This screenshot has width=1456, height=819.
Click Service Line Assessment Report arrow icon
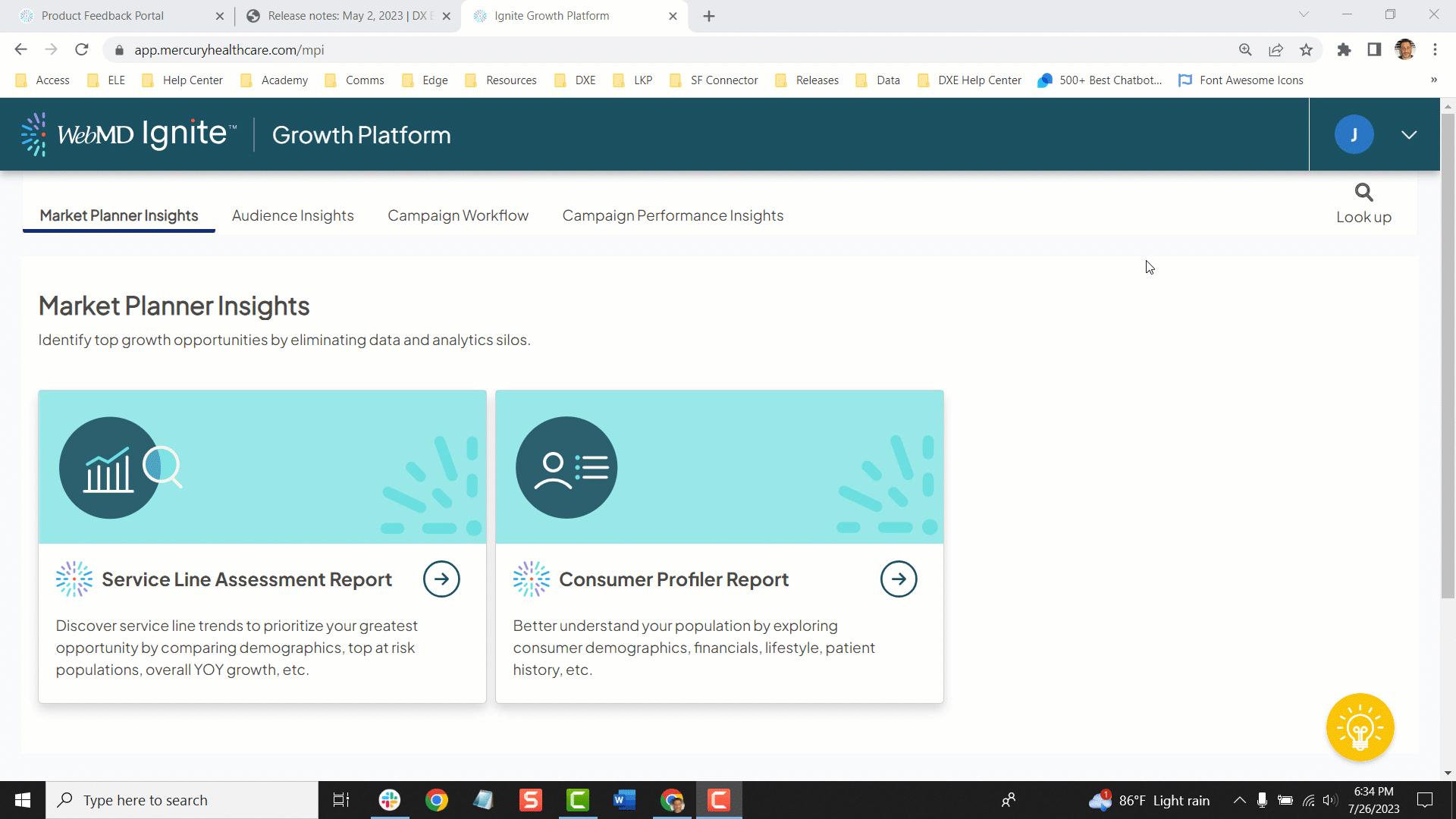click(441, 579)
